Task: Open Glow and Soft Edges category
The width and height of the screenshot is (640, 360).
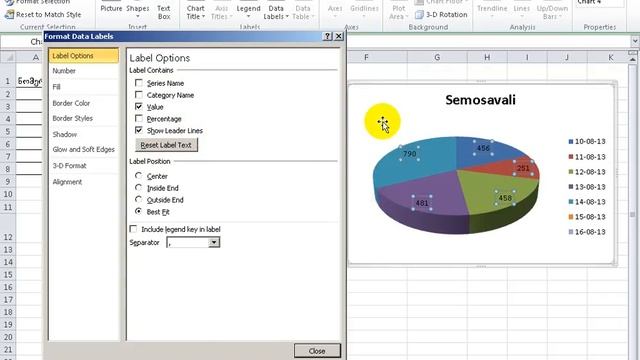Action: (84, 150)
